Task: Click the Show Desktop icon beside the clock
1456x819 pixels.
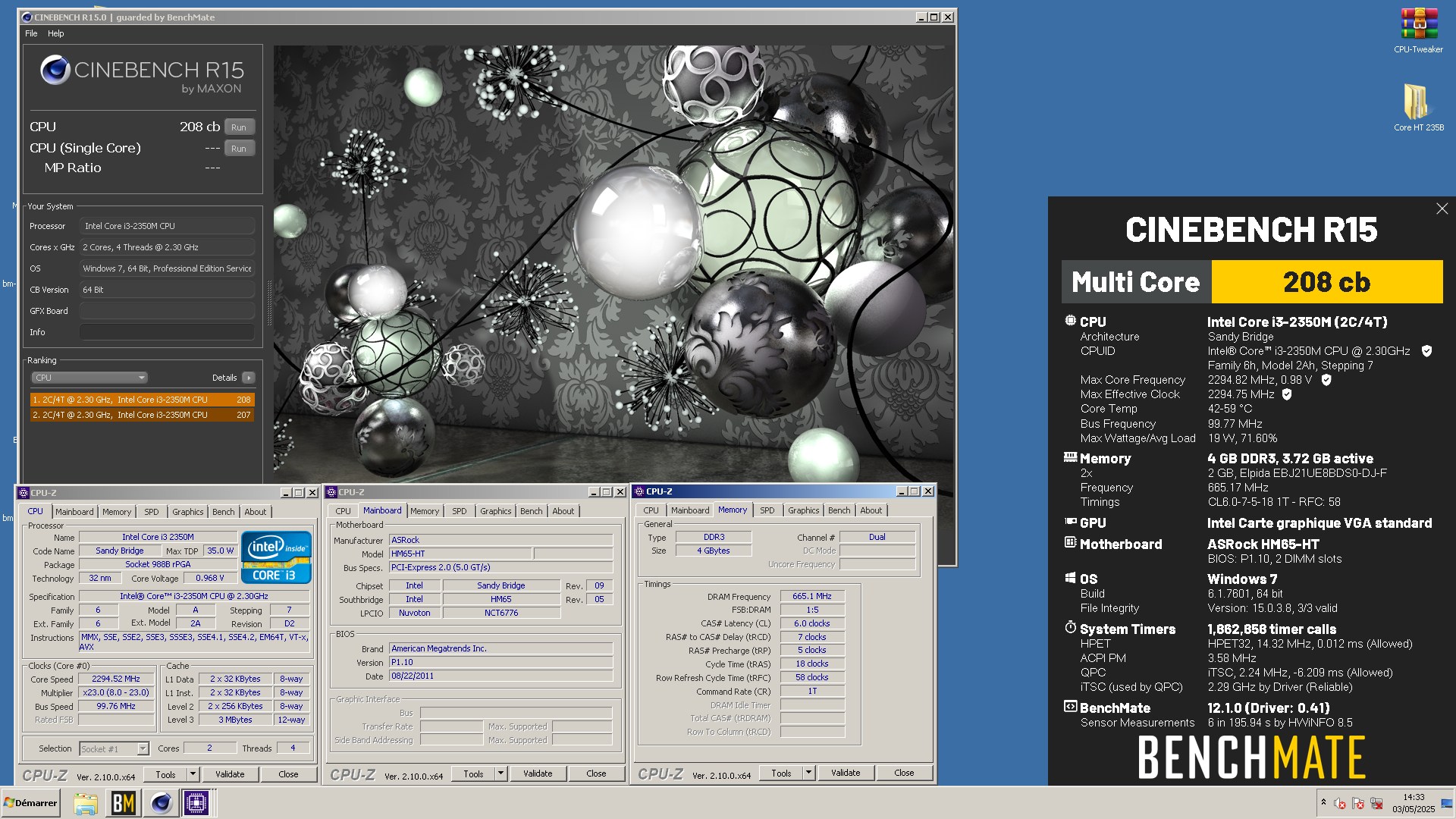Action: 1447,803
